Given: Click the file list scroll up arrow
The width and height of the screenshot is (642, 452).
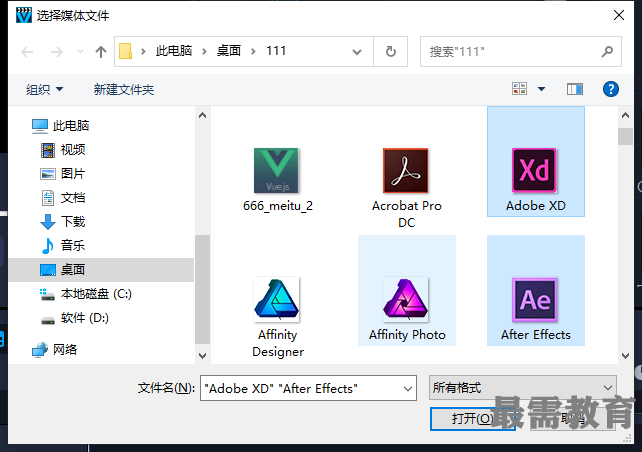Looking at the screenshot, I should coord(625,115).
